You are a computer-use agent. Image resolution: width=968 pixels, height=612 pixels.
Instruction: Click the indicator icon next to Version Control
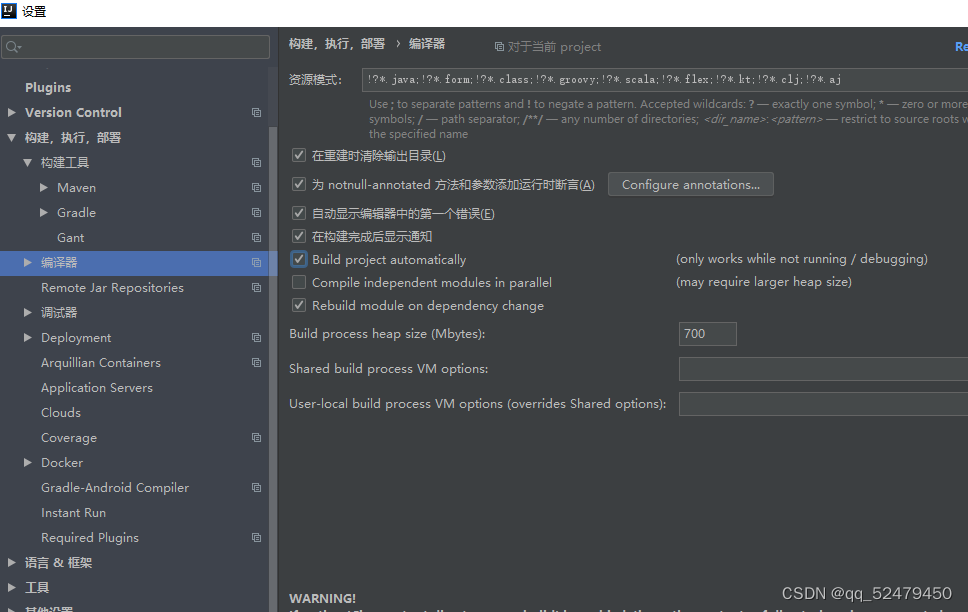point(256,112)
